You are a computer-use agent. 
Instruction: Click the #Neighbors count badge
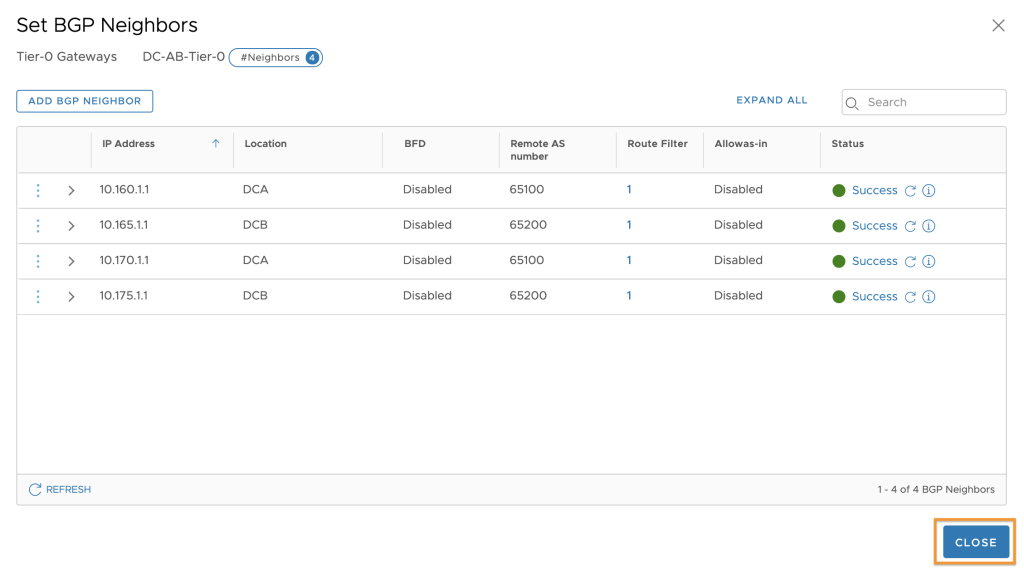(276, 57)
